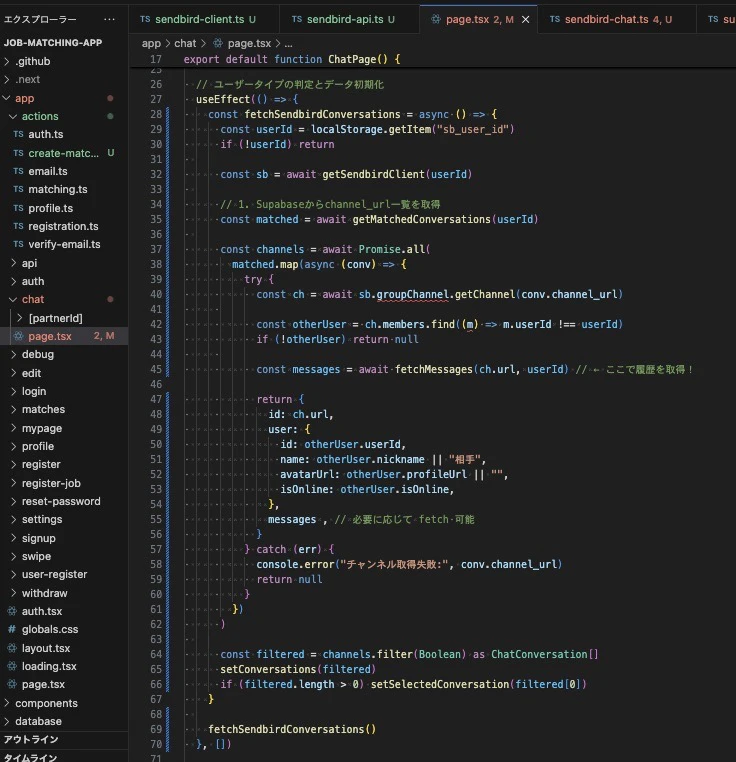736x762 pixels.
Task: Switch to sendbird-client.ts tab
Action: 203,19
